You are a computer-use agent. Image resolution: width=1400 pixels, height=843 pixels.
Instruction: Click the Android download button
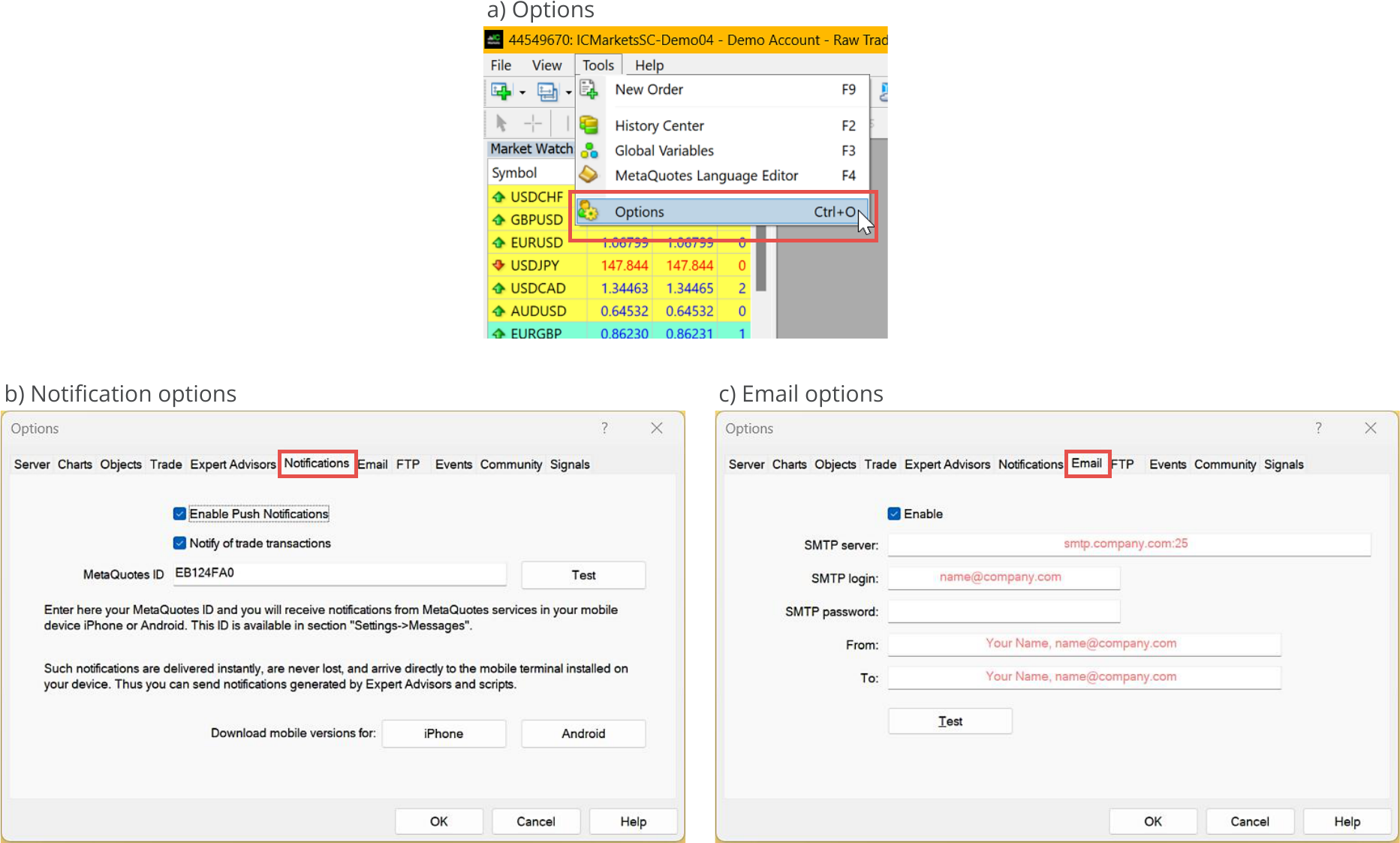pos(583,733)
